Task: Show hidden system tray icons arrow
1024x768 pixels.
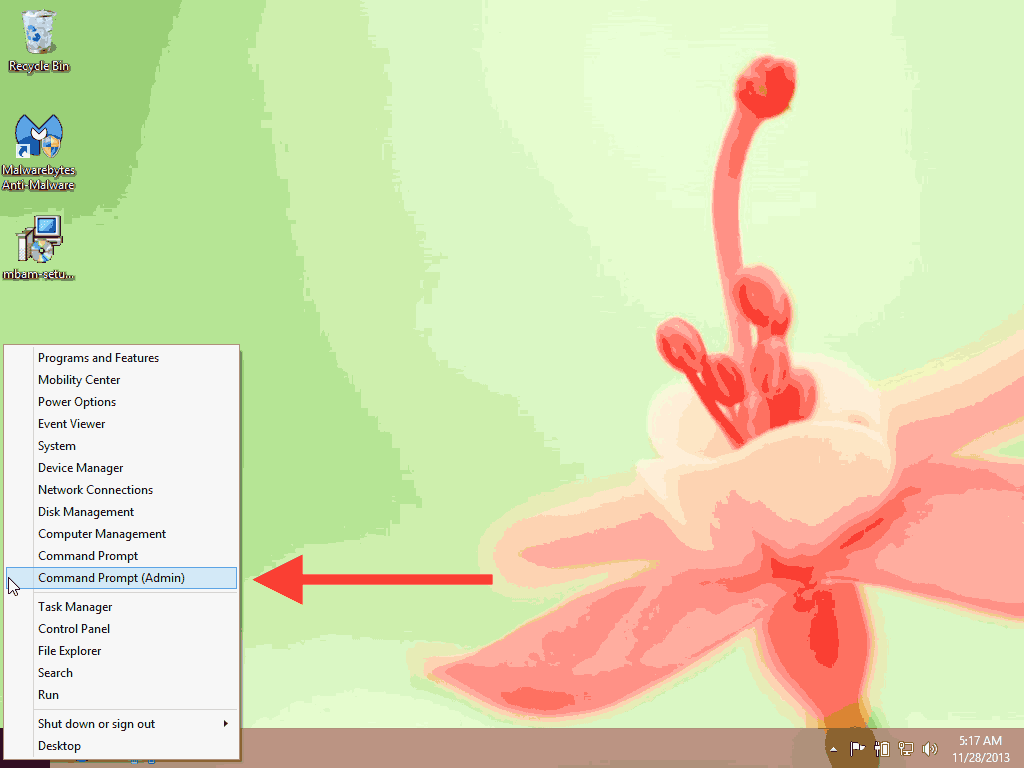Action: [x=833, y=749]
